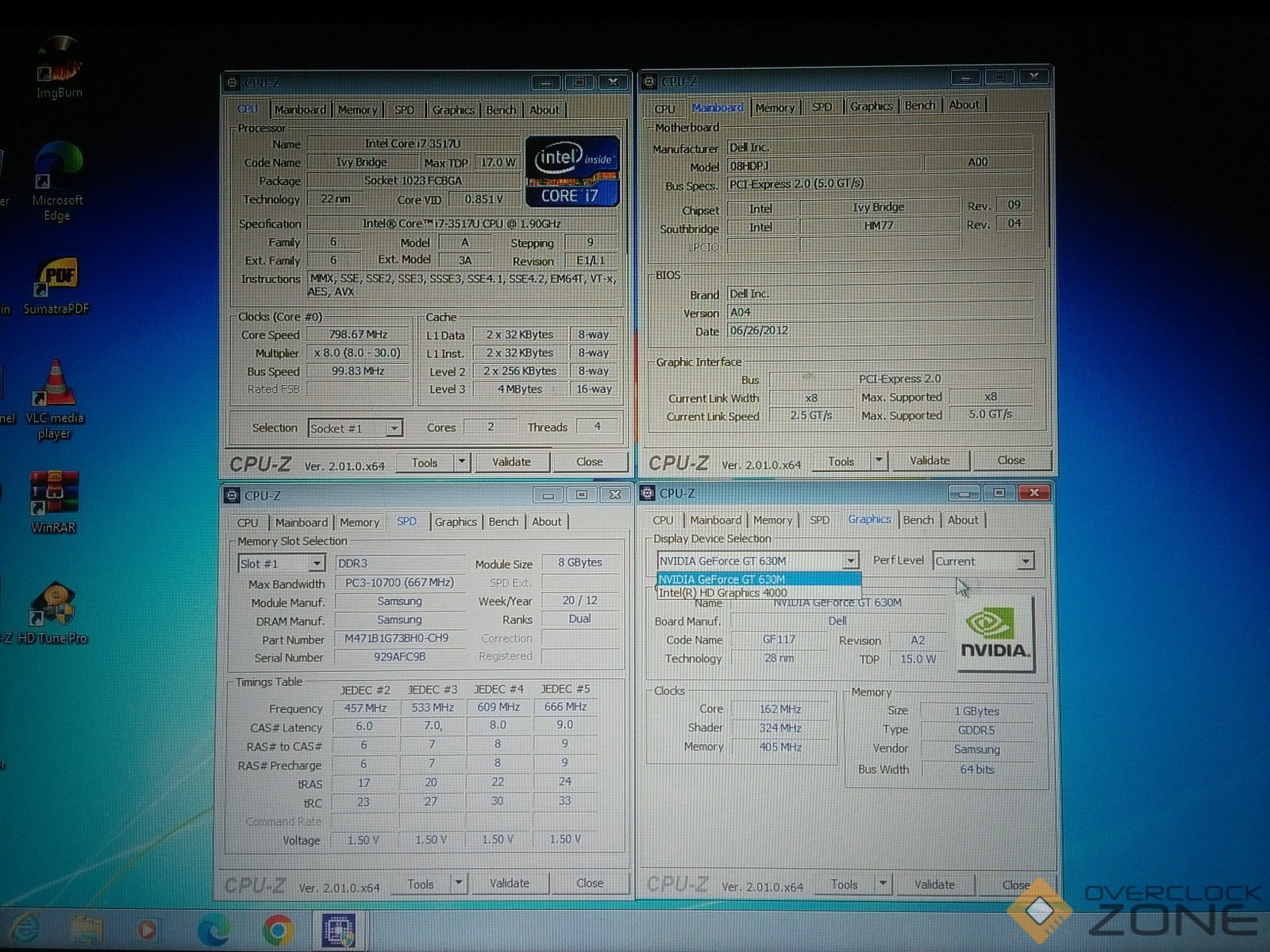Viewport: 1270px width, 952px height.
Task: Click Multiplier value x 8.0 (8.0 - 30.0)
Action: (358, 353)
